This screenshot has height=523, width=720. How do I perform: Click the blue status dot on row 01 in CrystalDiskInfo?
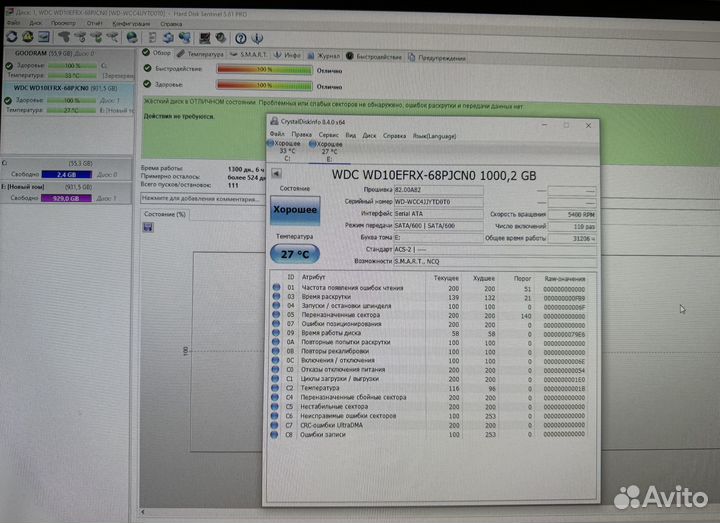[276, 287]
